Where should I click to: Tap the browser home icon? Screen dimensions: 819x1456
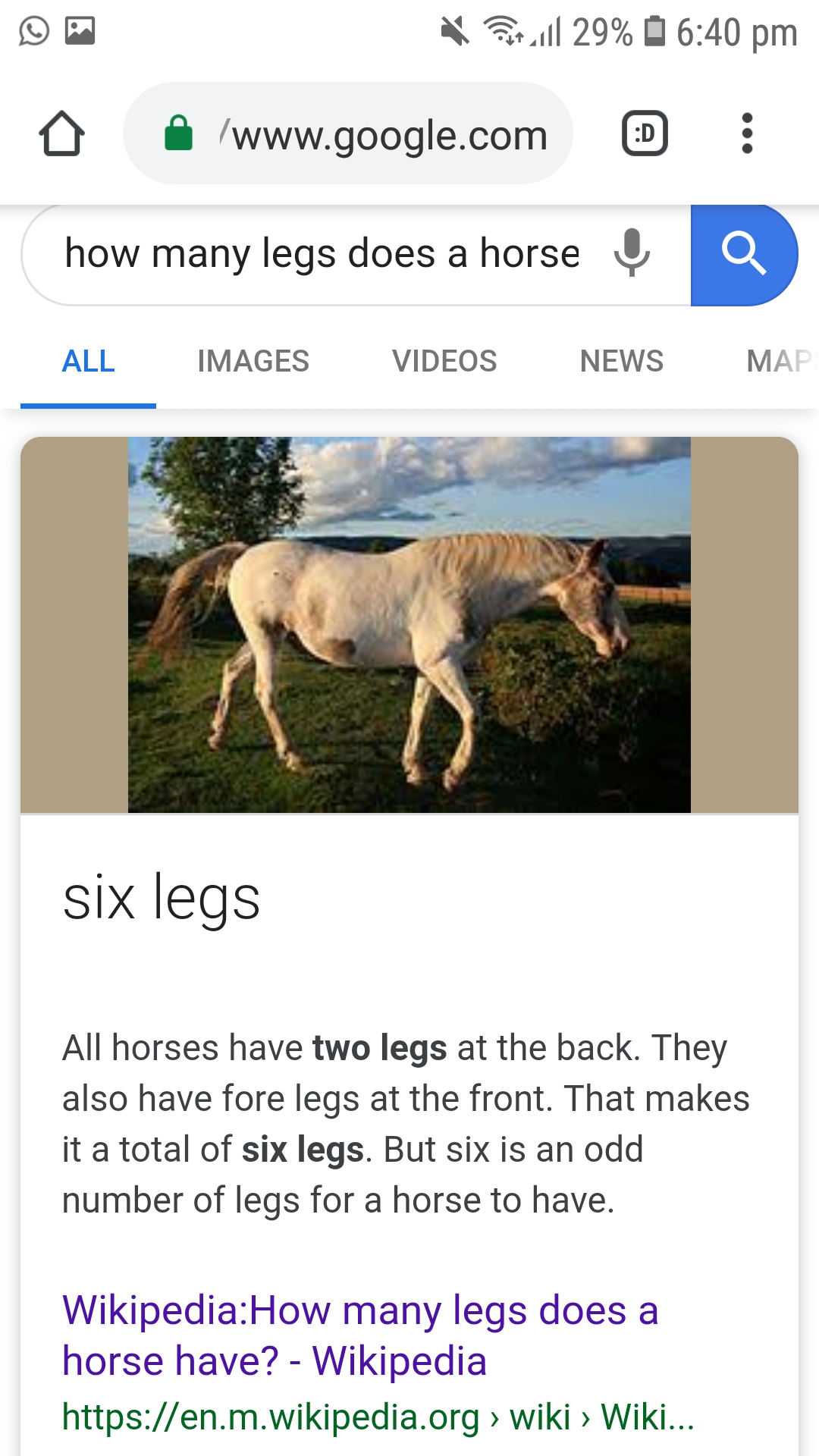click(61, 133)
